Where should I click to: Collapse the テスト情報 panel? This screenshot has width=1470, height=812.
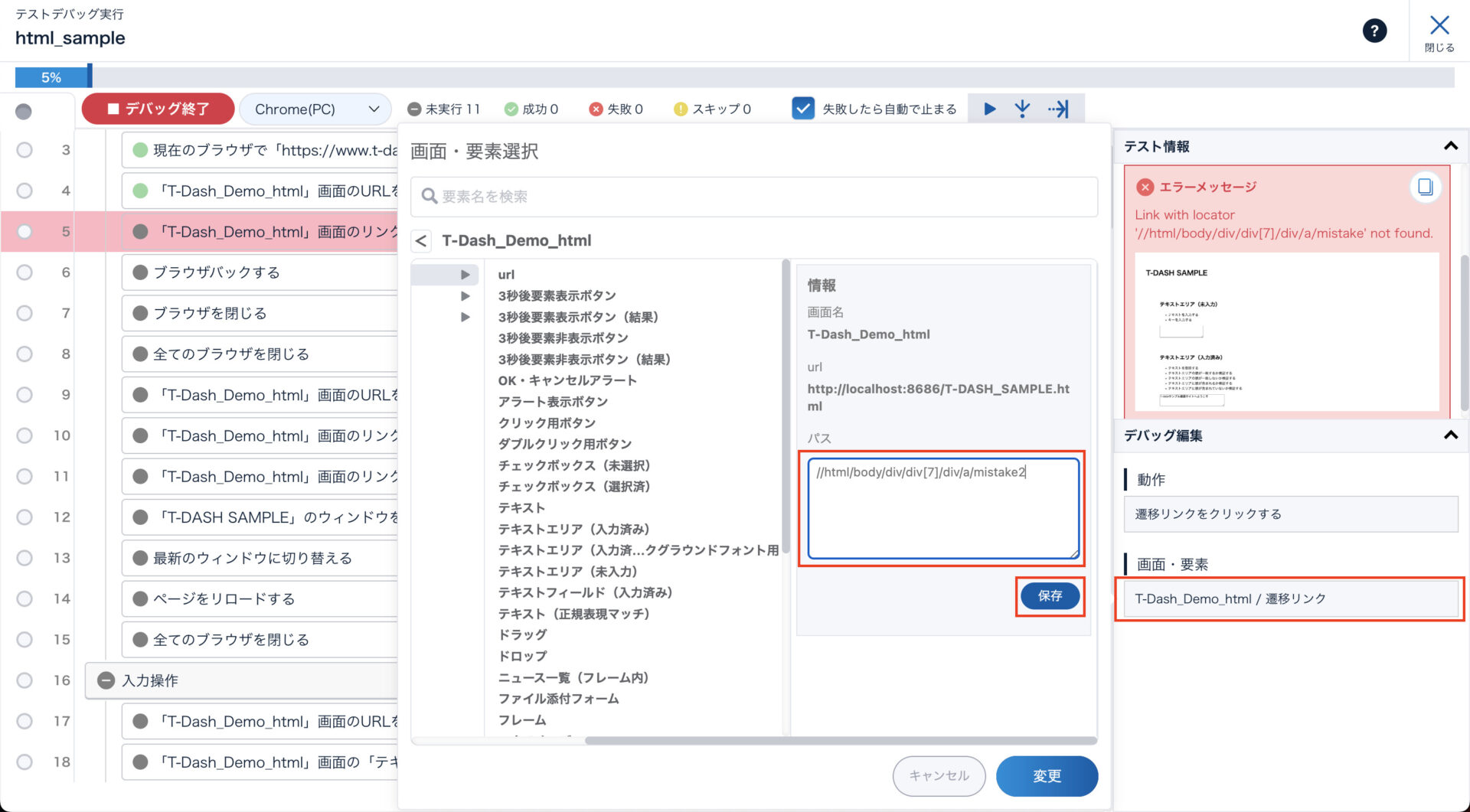[1450, 146]
